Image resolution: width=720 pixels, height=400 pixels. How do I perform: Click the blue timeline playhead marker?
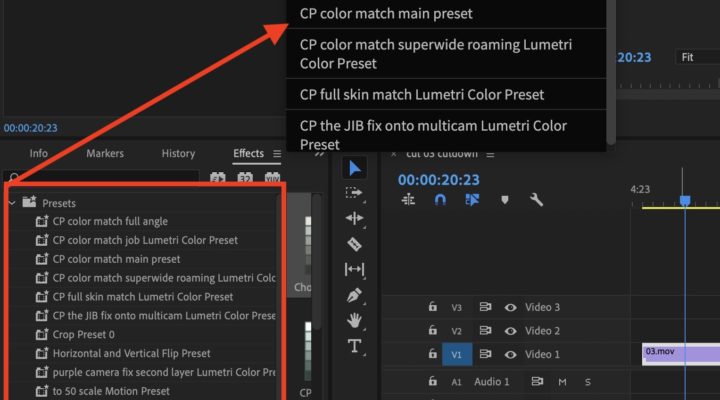click(685, 201)
